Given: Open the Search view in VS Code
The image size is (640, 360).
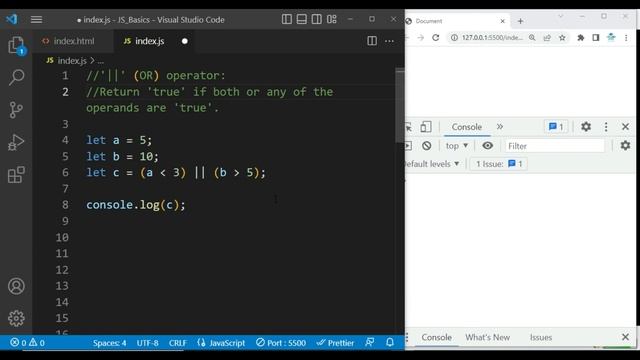Looking at the screenshot, I should pos(16,77).
